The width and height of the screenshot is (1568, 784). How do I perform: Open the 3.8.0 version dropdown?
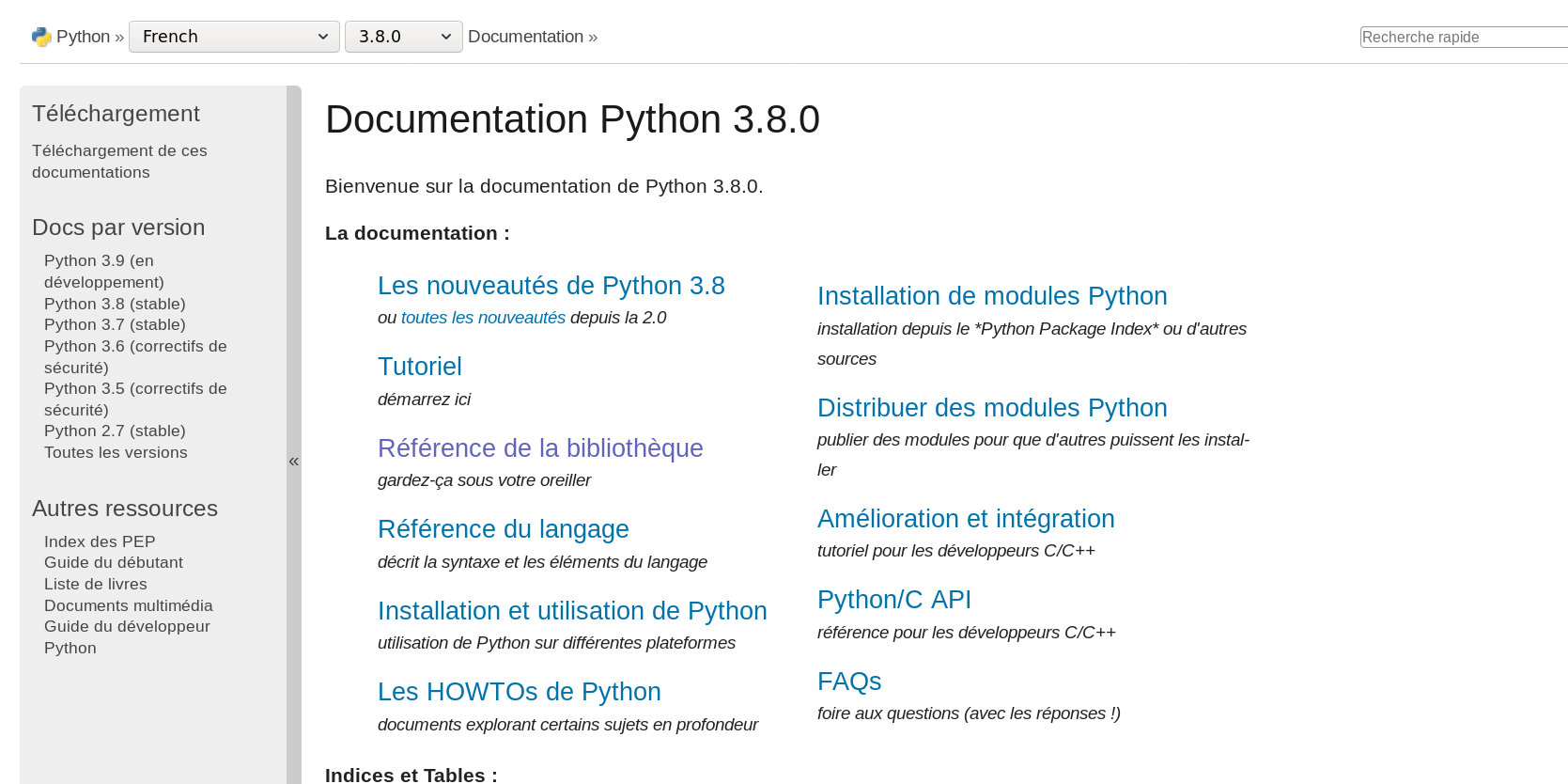pos(403,37)
